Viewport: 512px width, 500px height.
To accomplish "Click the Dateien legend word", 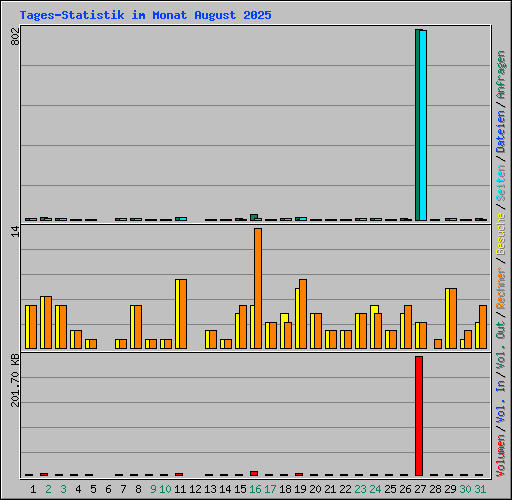I will [x=501, y=132].
